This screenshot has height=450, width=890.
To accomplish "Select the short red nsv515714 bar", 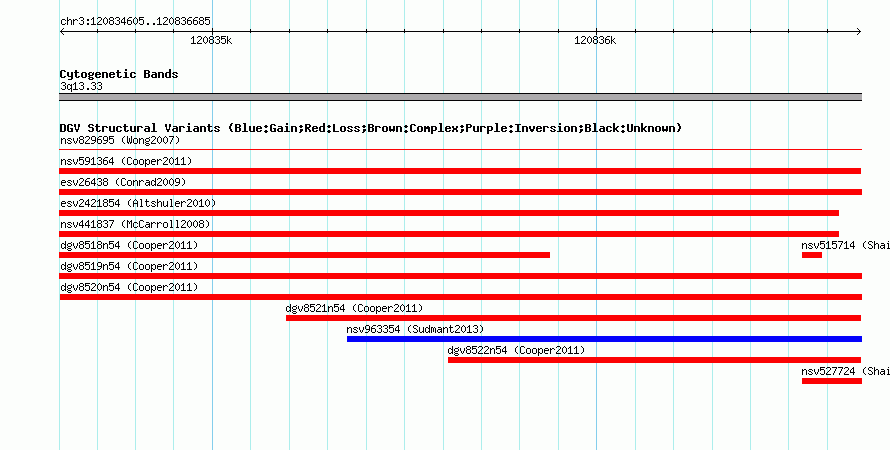I will click(812, 255).
